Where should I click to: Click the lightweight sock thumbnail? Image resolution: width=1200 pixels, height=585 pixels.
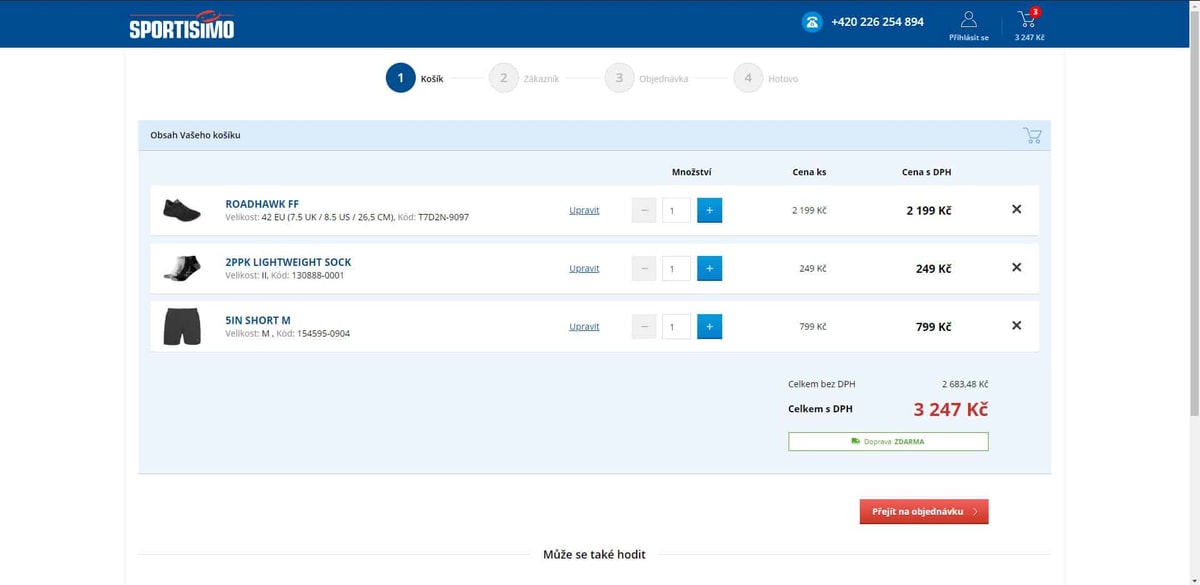pos(182,268)
